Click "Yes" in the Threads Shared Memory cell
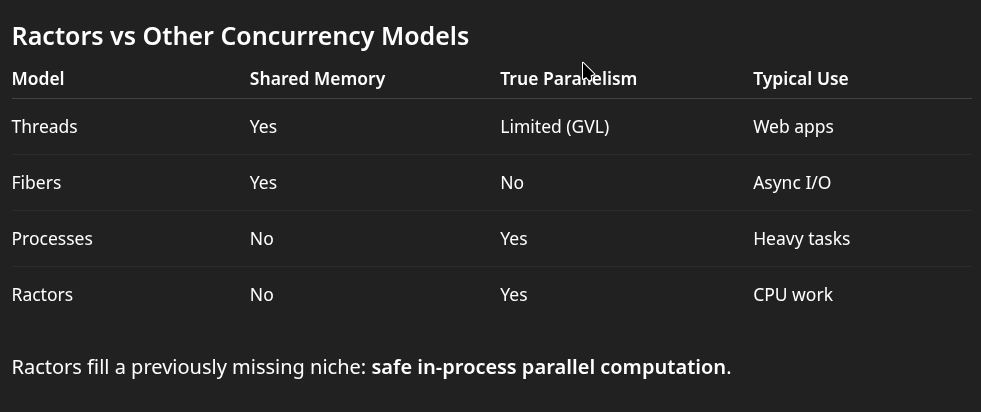 coord(263,127)
